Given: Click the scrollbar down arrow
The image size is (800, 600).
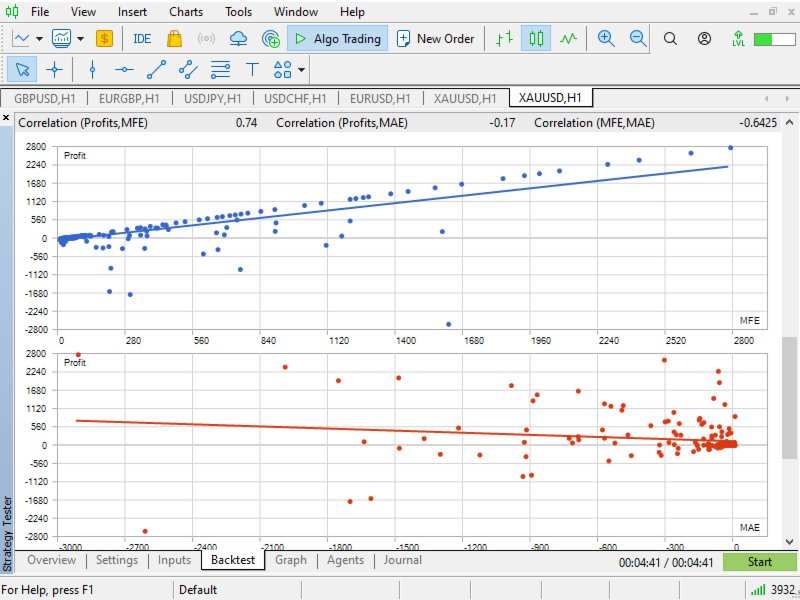Looking at the screenshot, I should tap(789, 541).
